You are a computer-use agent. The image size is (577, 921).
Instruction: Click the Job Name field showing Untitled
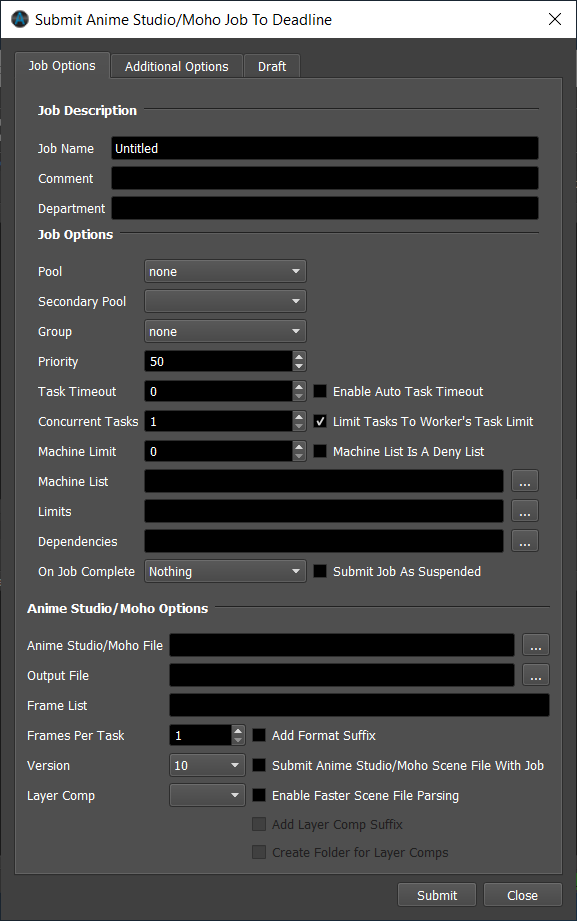tap(325, 148)
